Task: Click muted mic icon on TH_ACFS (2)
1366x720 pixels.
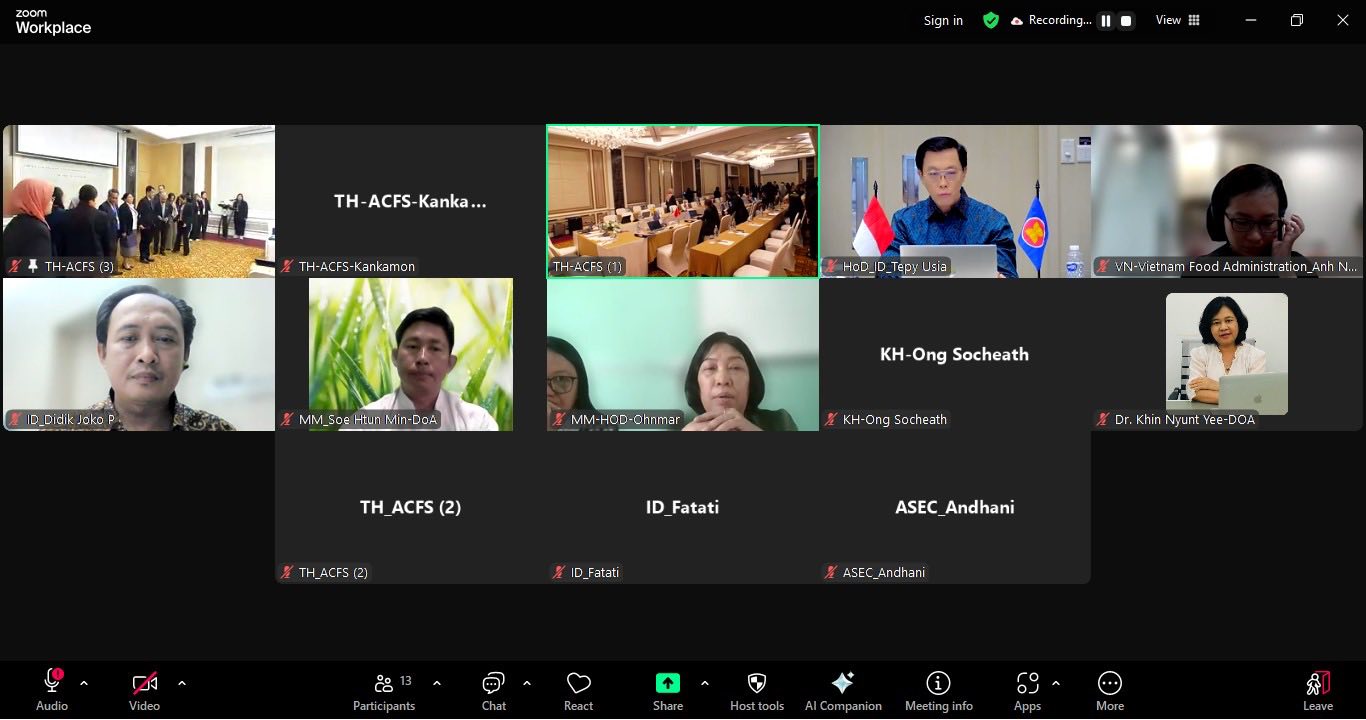Action: [x=288, y=572]
